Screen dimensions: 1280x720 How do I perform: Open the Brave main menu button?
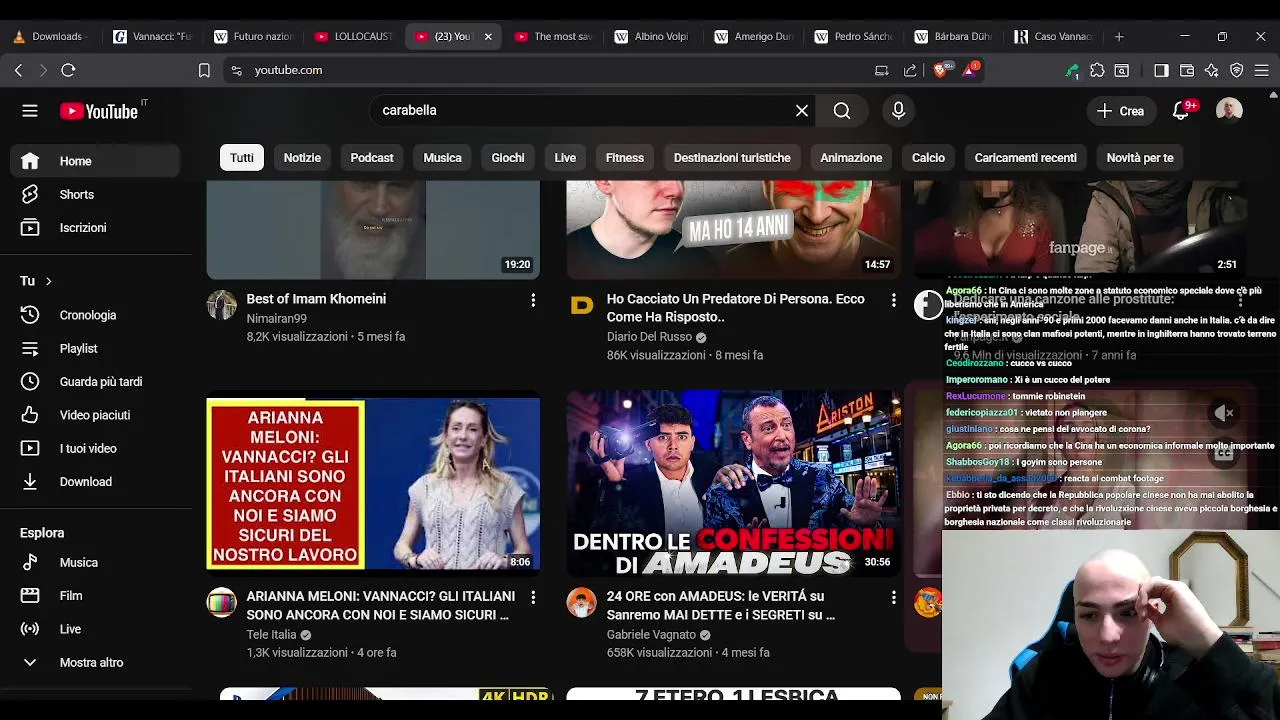coord(1261,70)
